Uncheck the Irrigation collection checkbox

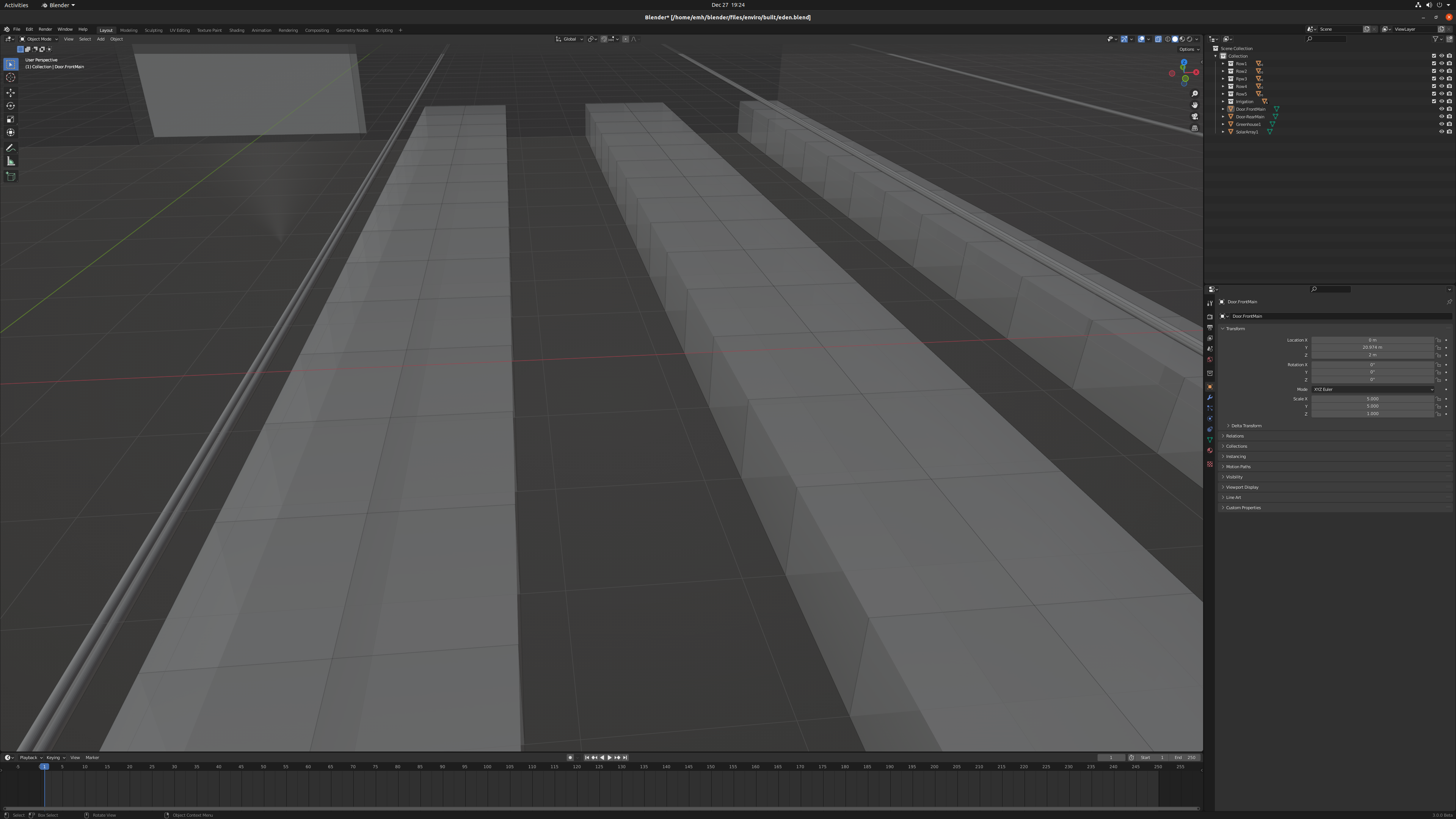coord(1433,102)
